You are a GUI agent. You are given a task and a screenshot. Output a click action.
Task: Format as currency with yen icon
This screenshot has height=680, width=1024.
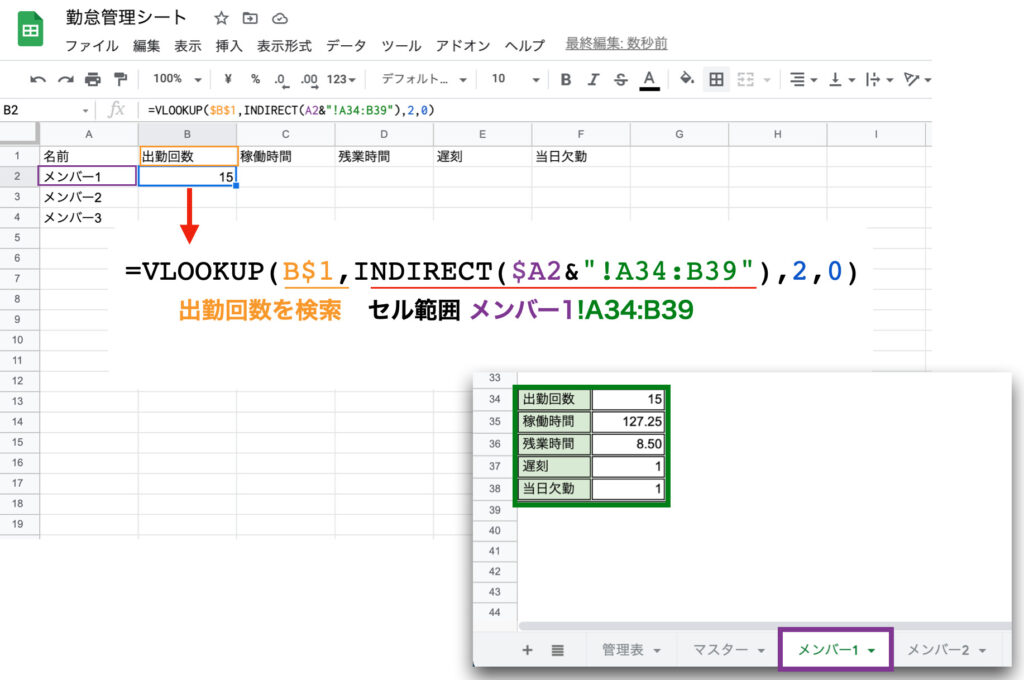pos(228,79)
